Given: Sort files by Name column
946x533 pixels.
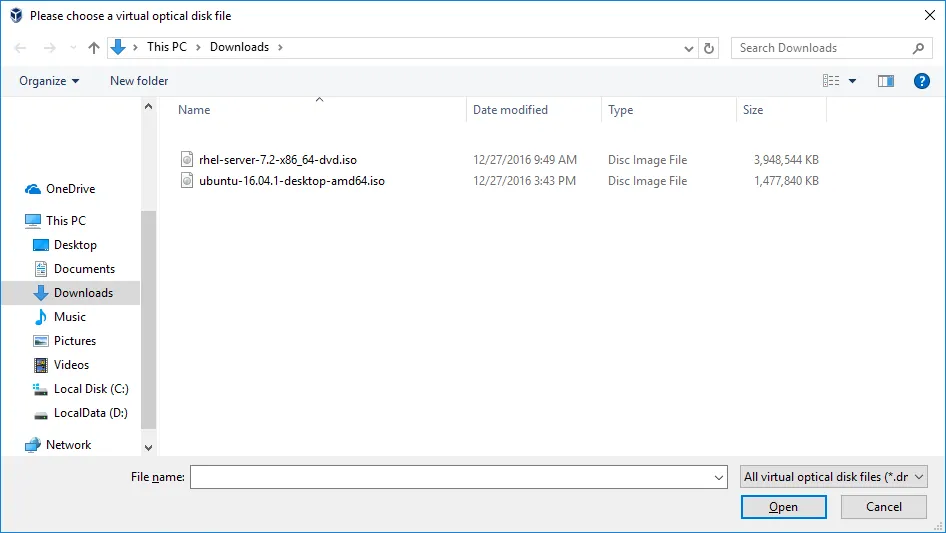Looking at the screenshot, I should 194,110.
